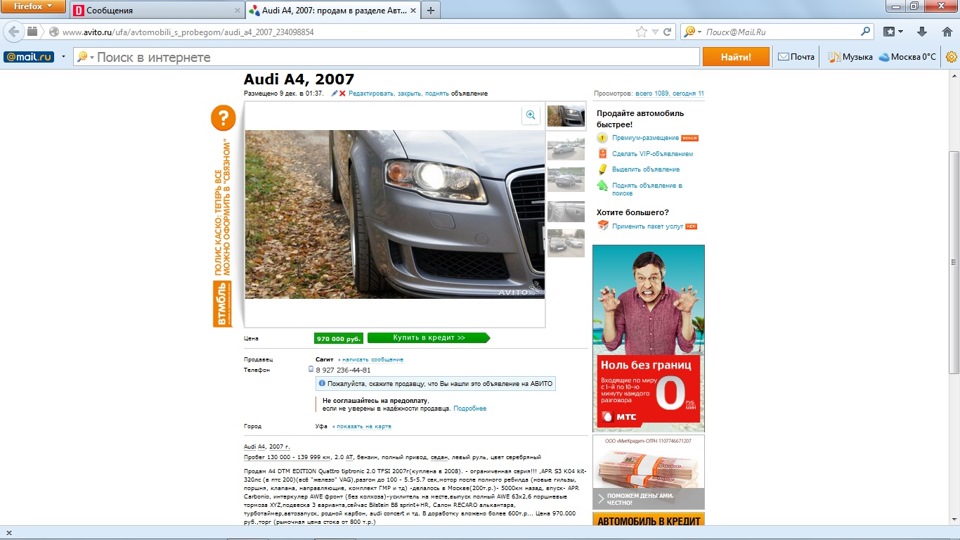
Task: Open Почта in the Mail.ru toolbar
Action: [796, 57]
